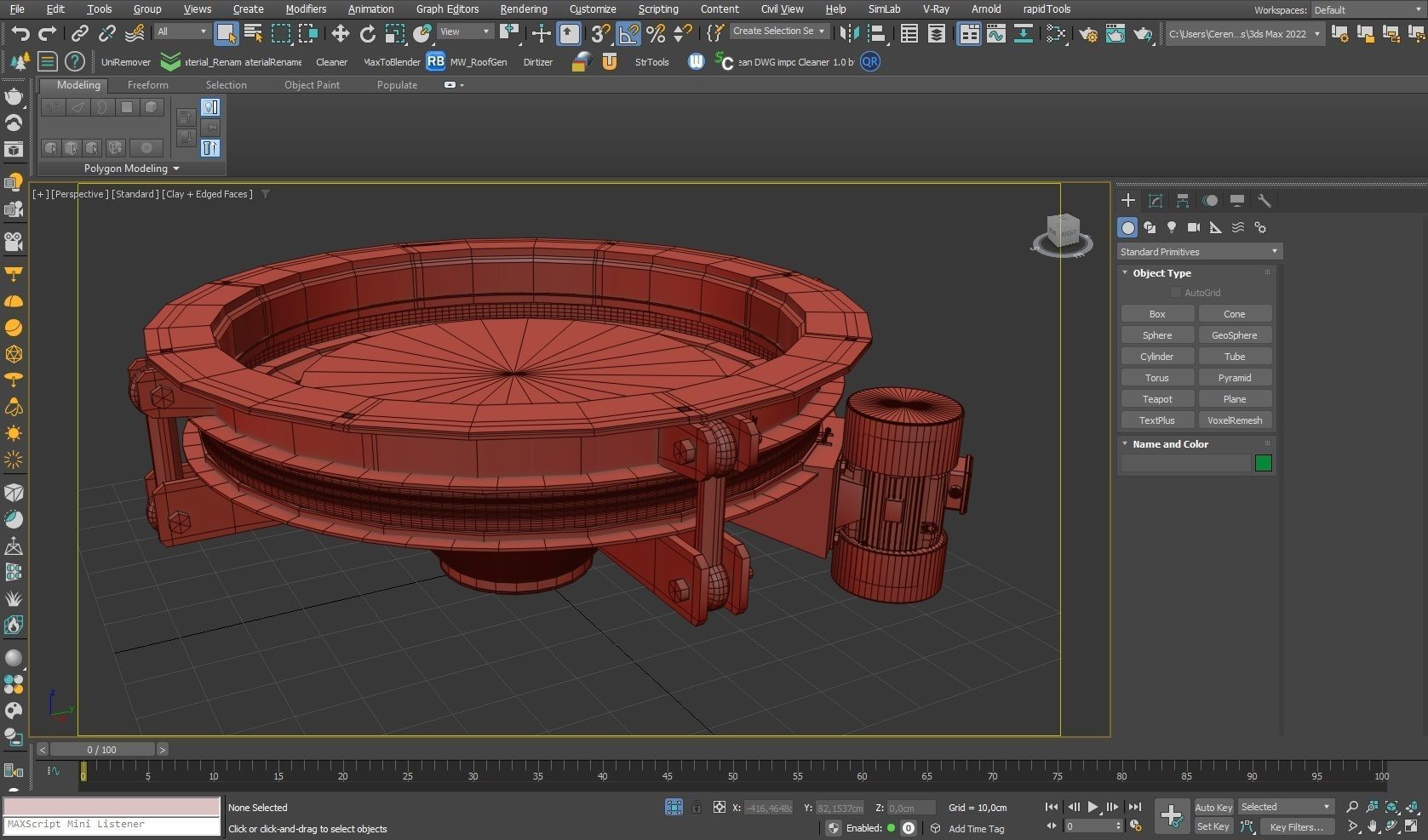Toggle the Spinner Snap button
1428x840 pixels.
[682, 33]
